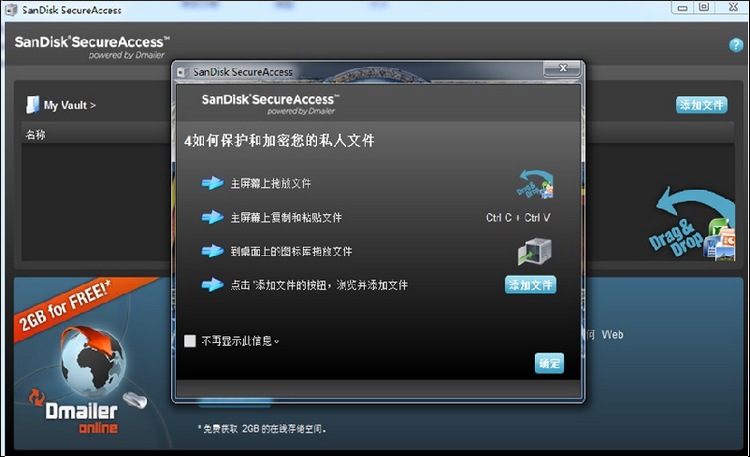Click text 主屏幕上复制和粘贴文件
This screenshot has width=750, height=457.
pos(286,218)
